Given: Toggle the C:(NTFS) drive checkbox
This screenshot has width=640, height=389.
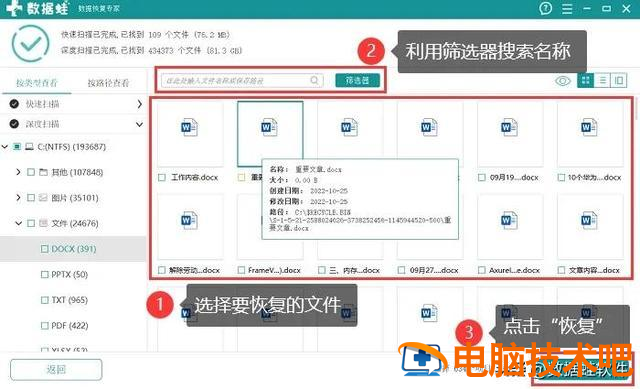Looking at the screenshot, I should tap(17, 147).
